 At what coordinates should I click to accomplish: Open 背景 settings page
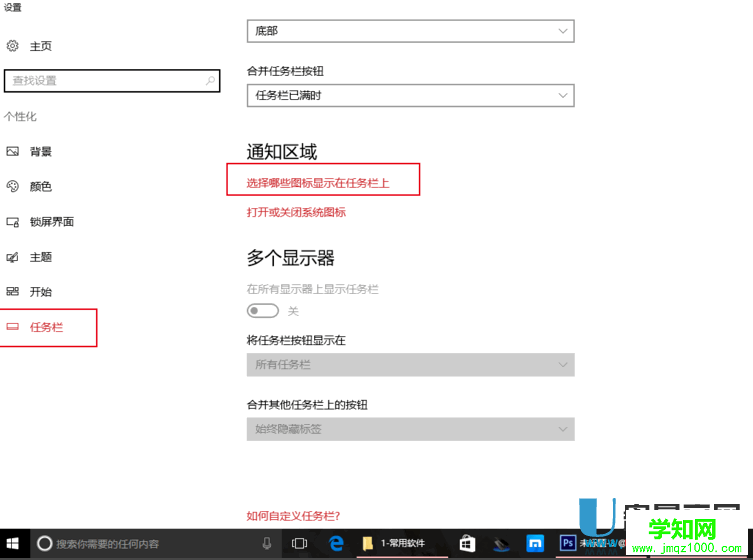[x=41, y=152]
